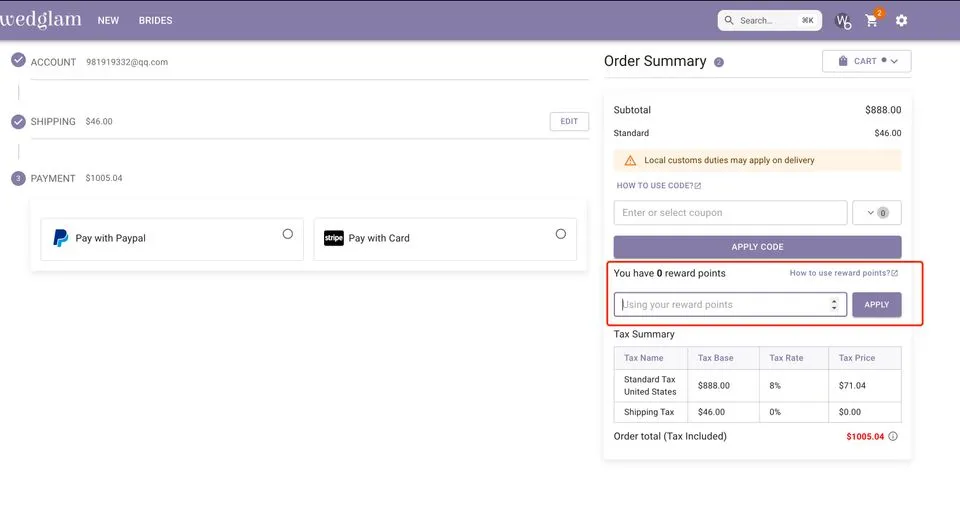Screen dimensions: 960x515
Task: Select the Pay with Paypal radio button
Action: point(288,234)
